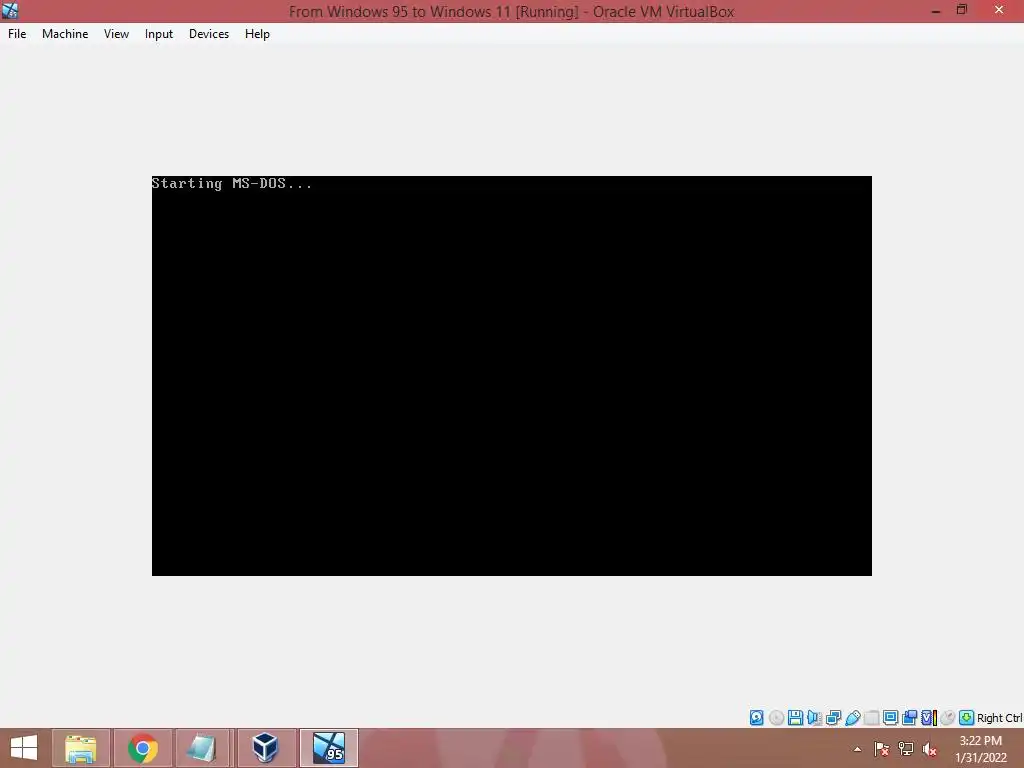The height and width of the screenshot is (768, 1024).
Task: Click the greyed shared folders status icon
Action: 871,718
